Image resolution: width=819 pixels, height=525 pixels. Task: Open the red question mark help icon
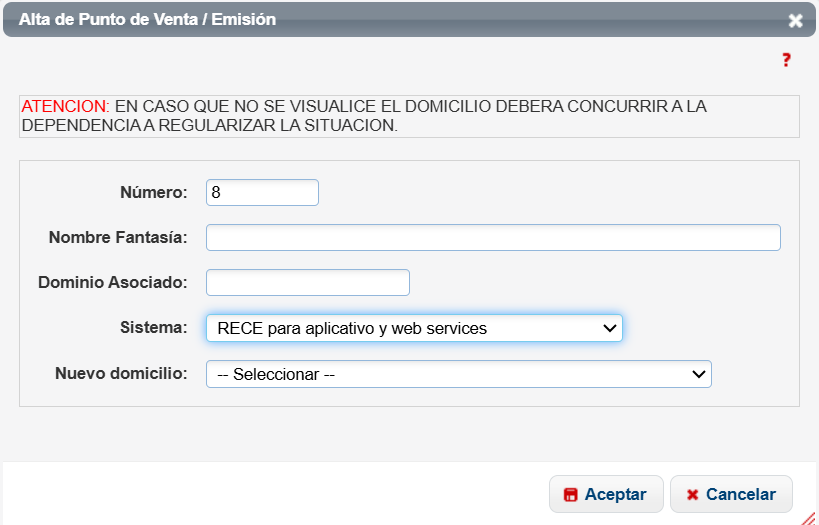[x=786, y=60]
